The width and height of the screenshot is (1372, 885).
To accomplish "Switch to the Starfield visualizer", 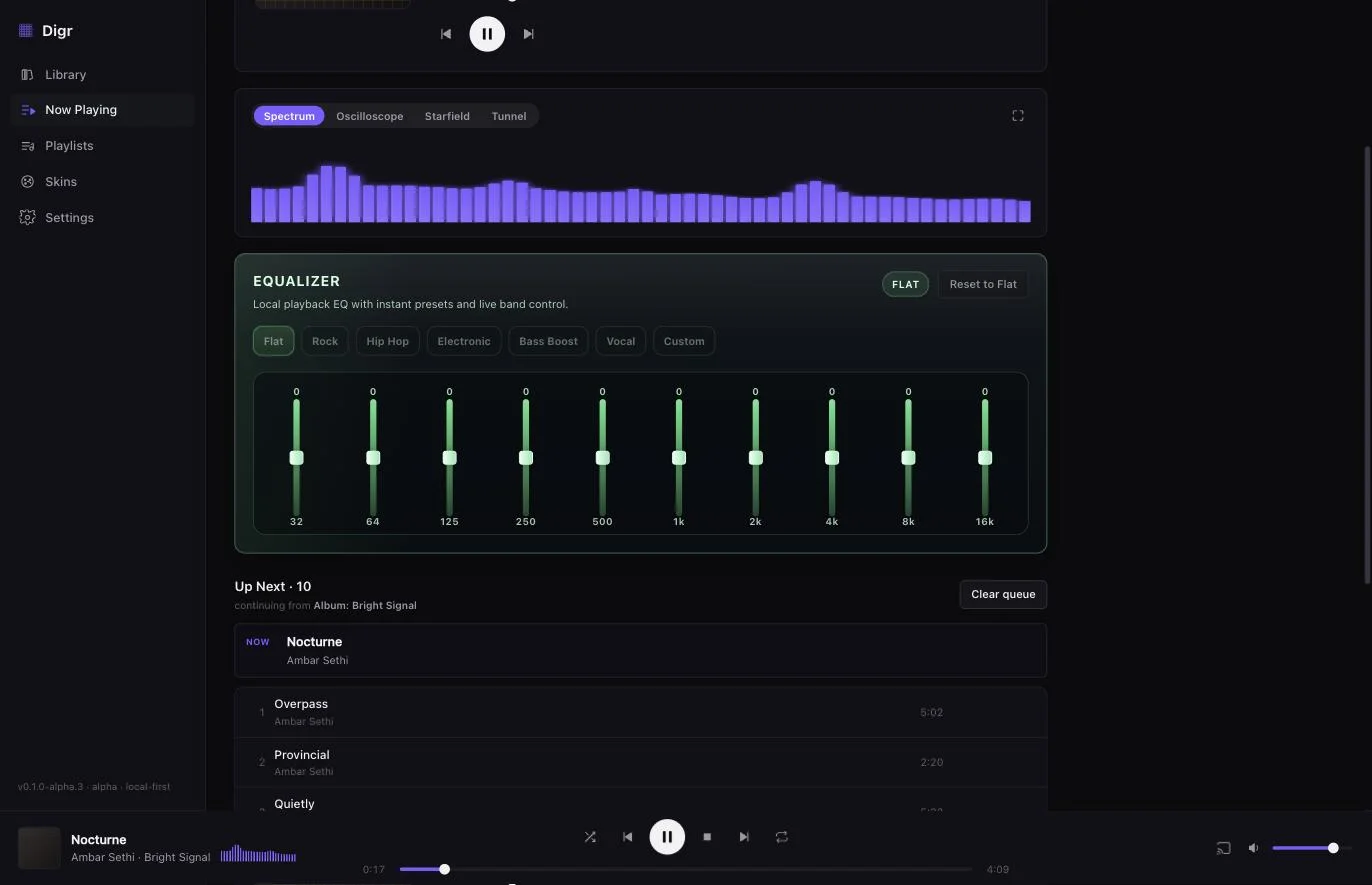I will tap(447, 116).
